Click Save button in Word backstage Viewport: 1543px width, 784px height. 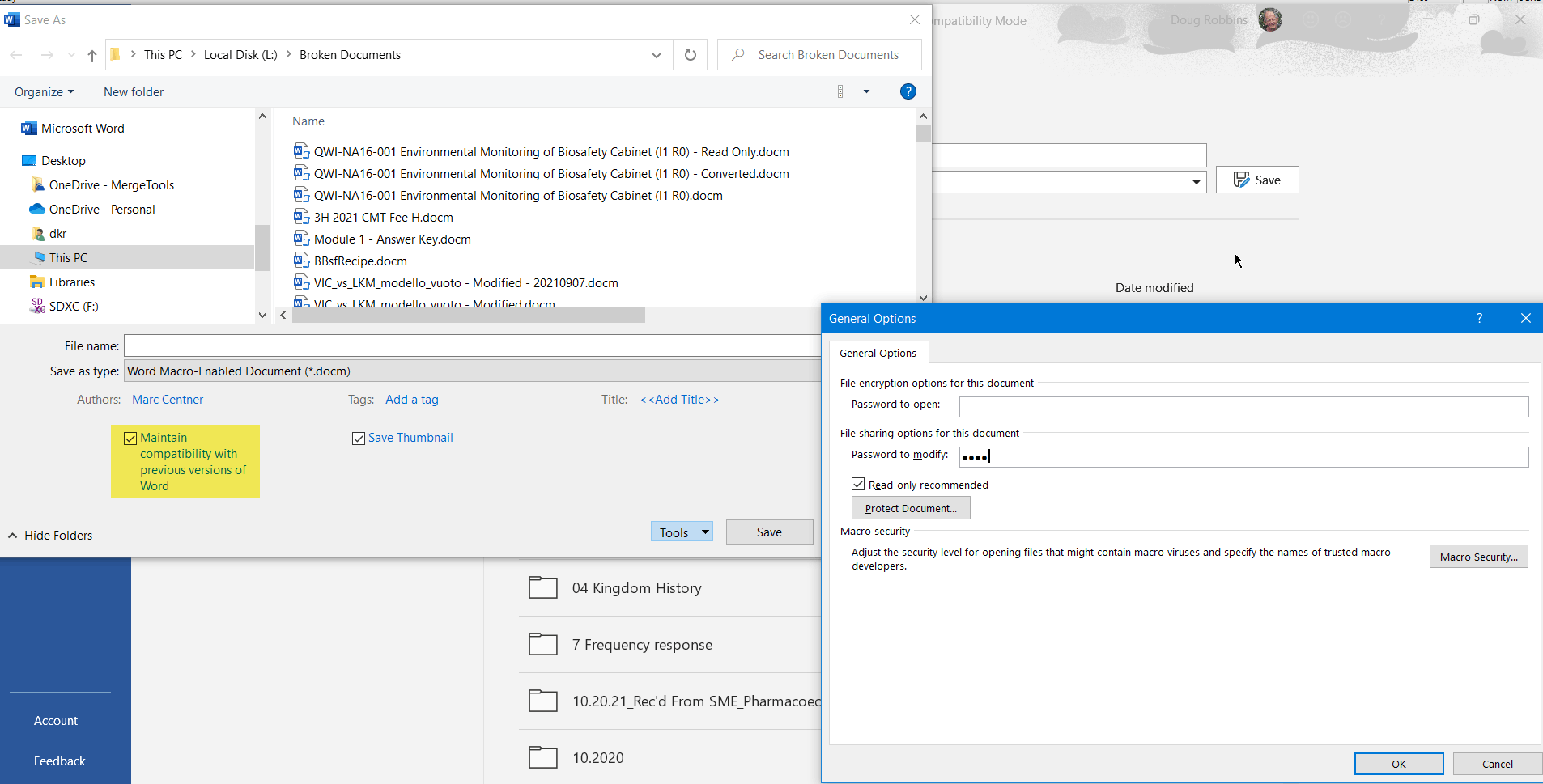(x=1257, y=180)
